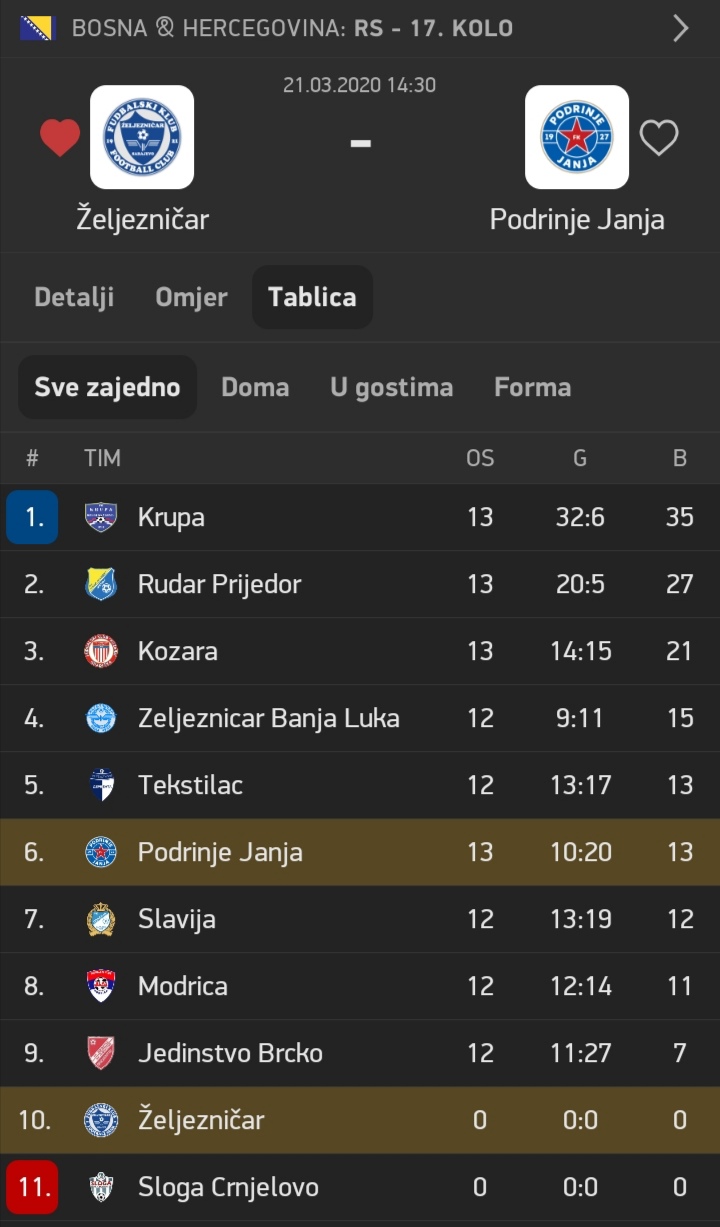
Task: Tap the Tekstilac team badge
Action: pyautogui.click(x=101, y=785)
